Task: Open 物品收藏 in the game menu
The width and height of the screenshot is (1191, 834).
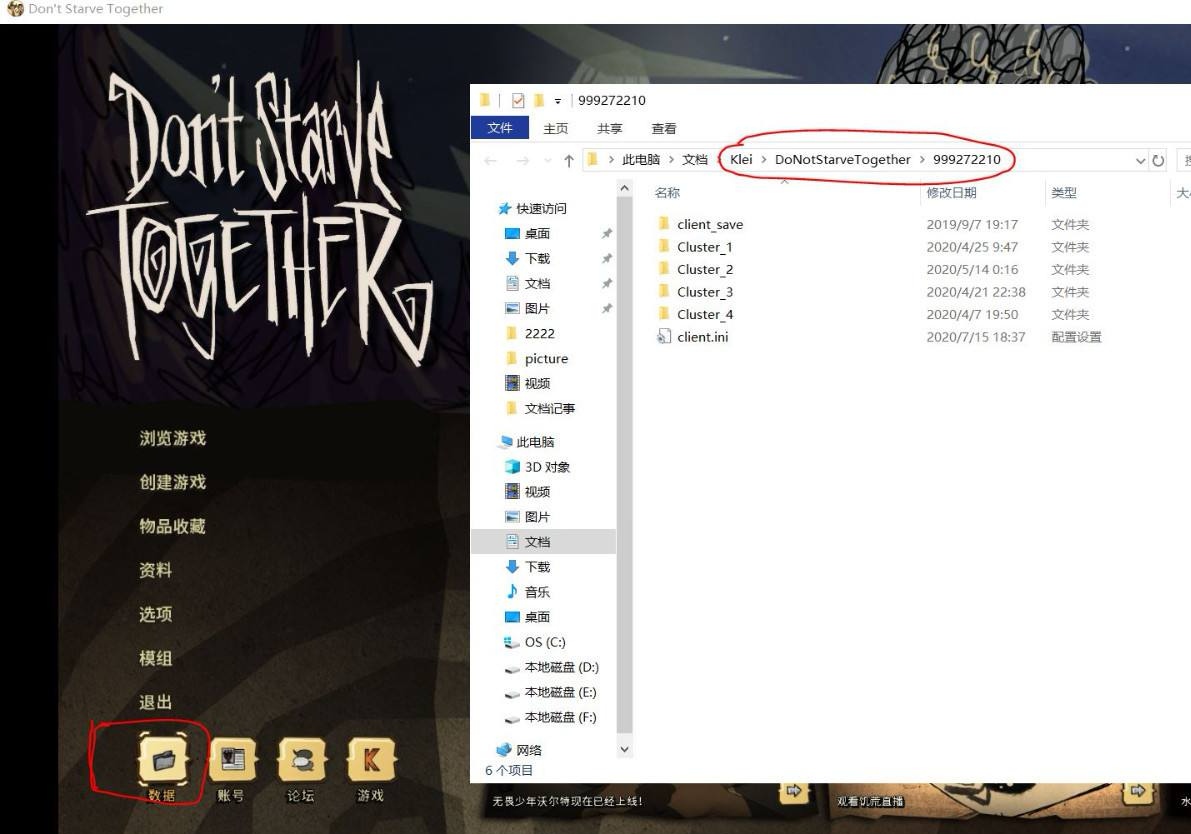Action: (x=172, y=526)
